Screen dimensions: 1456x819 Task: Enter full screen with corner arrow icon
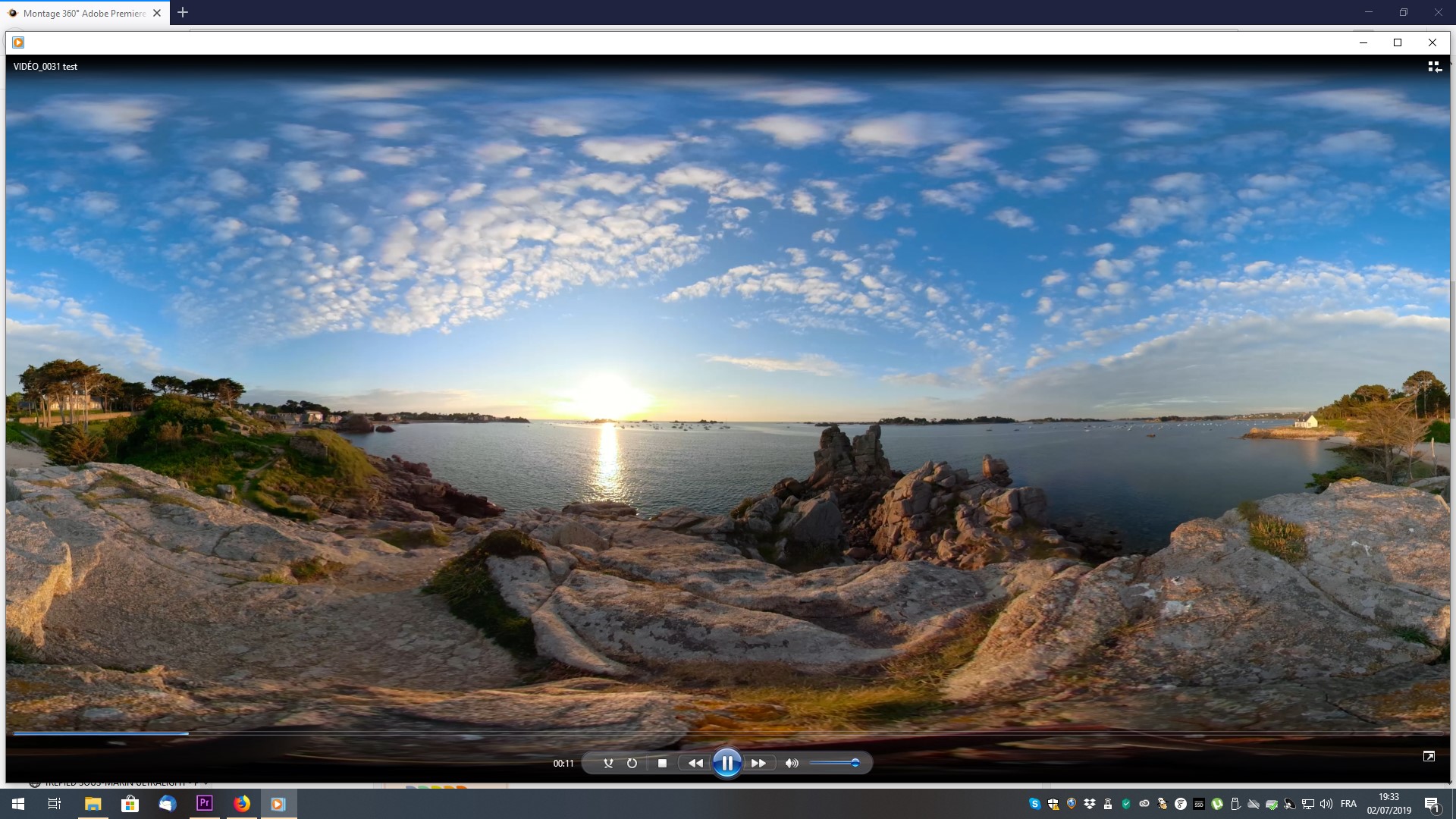click(1429, 756)
